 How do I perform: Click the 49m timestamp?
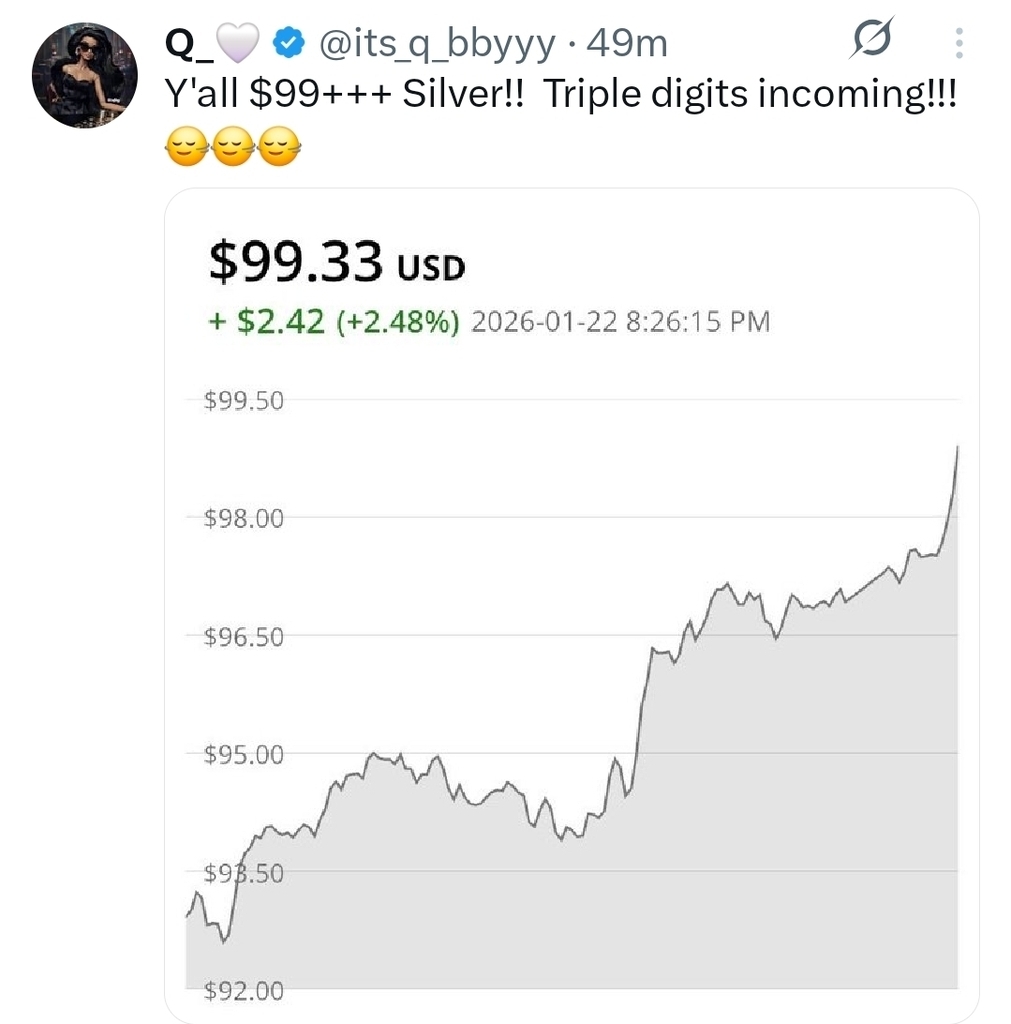pyautogui.click(x=627, y=43)
